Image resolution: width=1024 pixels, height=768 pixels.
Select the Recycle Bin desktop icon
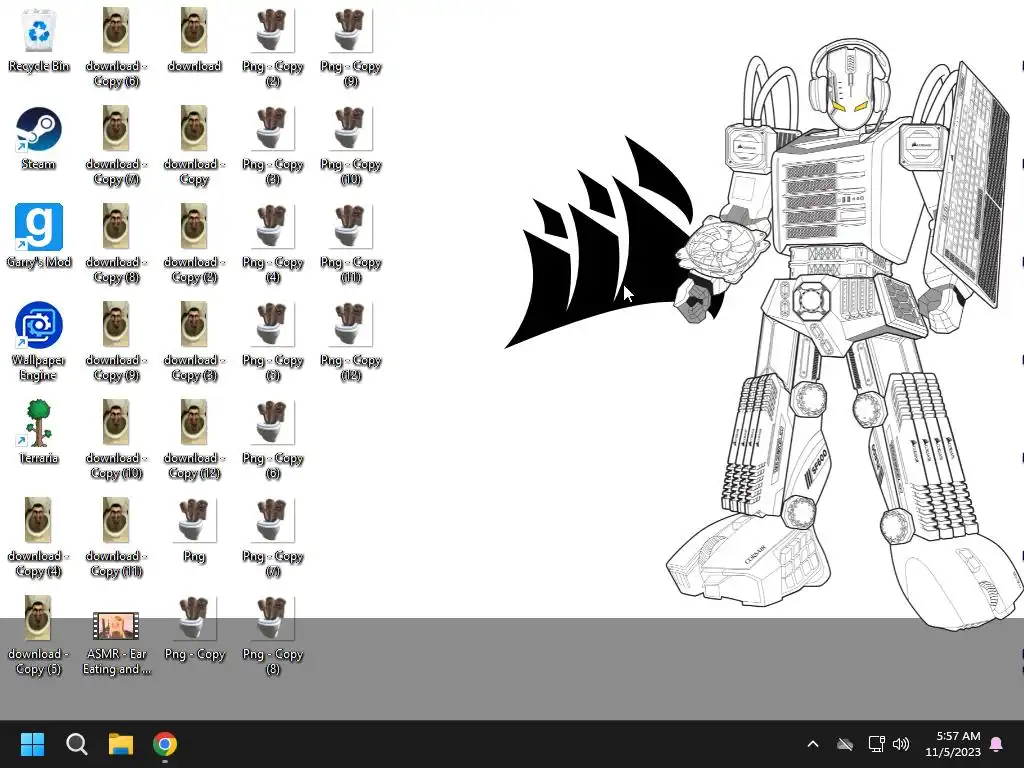point(39,40)
